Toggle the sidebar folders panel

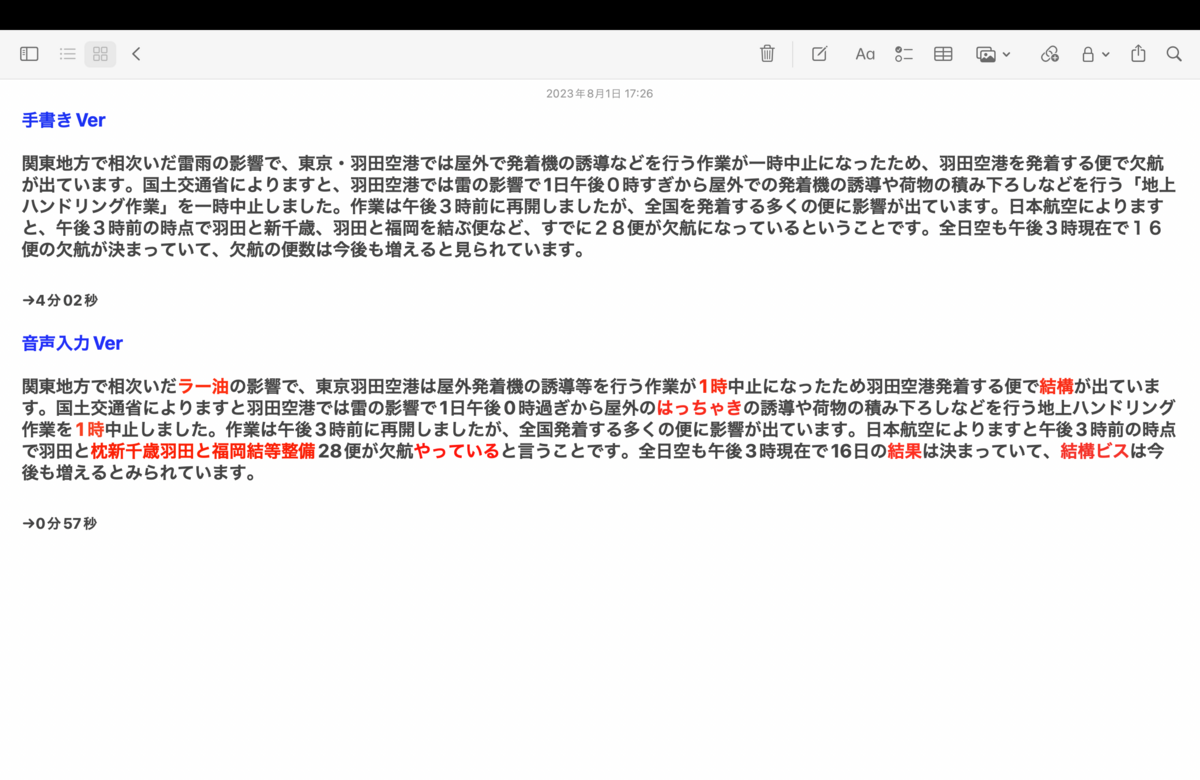point(29,54)
